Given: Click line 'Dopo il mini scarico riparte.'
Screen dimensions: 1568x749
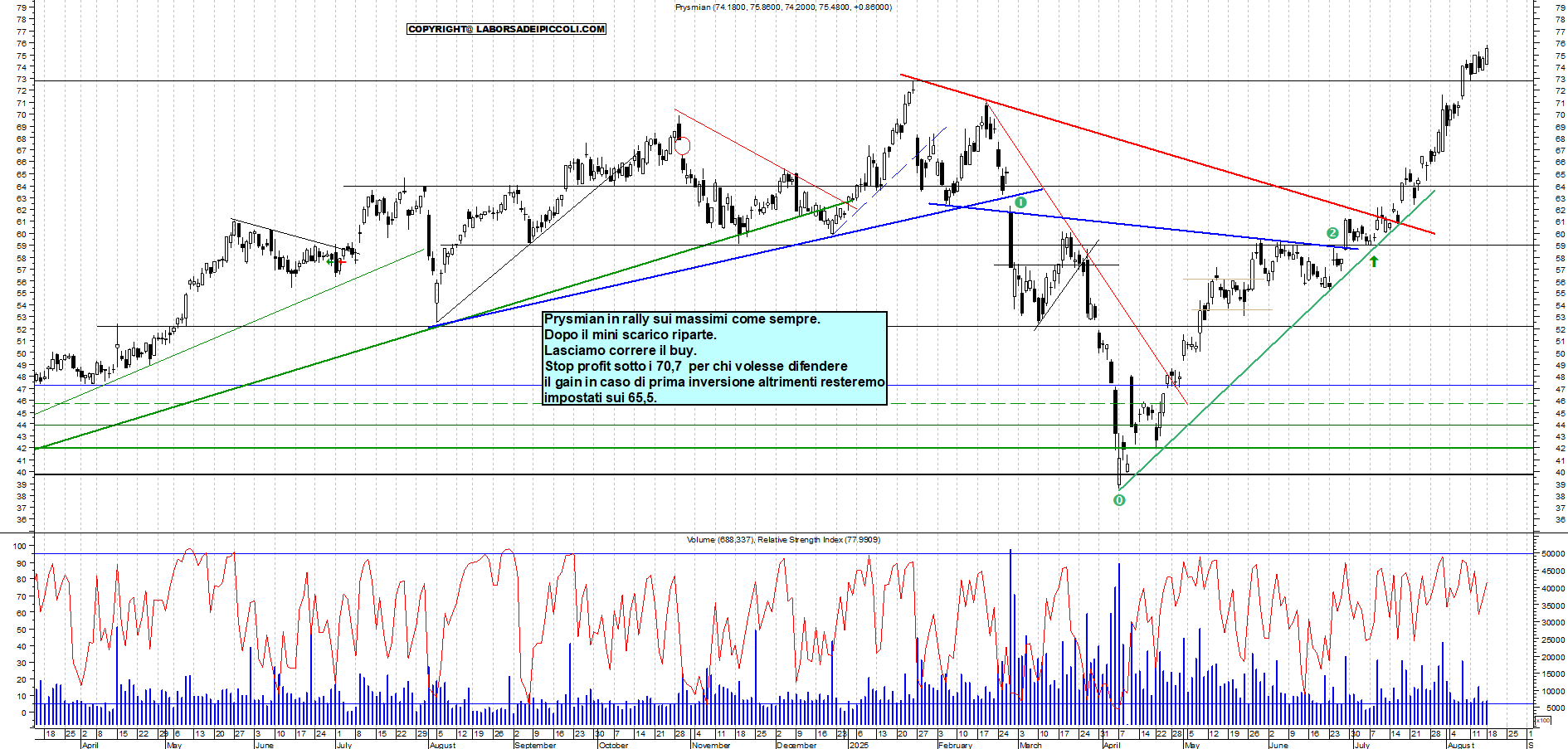Looking at the screenshot, I should pyautogui.click(x=631, y=335).
